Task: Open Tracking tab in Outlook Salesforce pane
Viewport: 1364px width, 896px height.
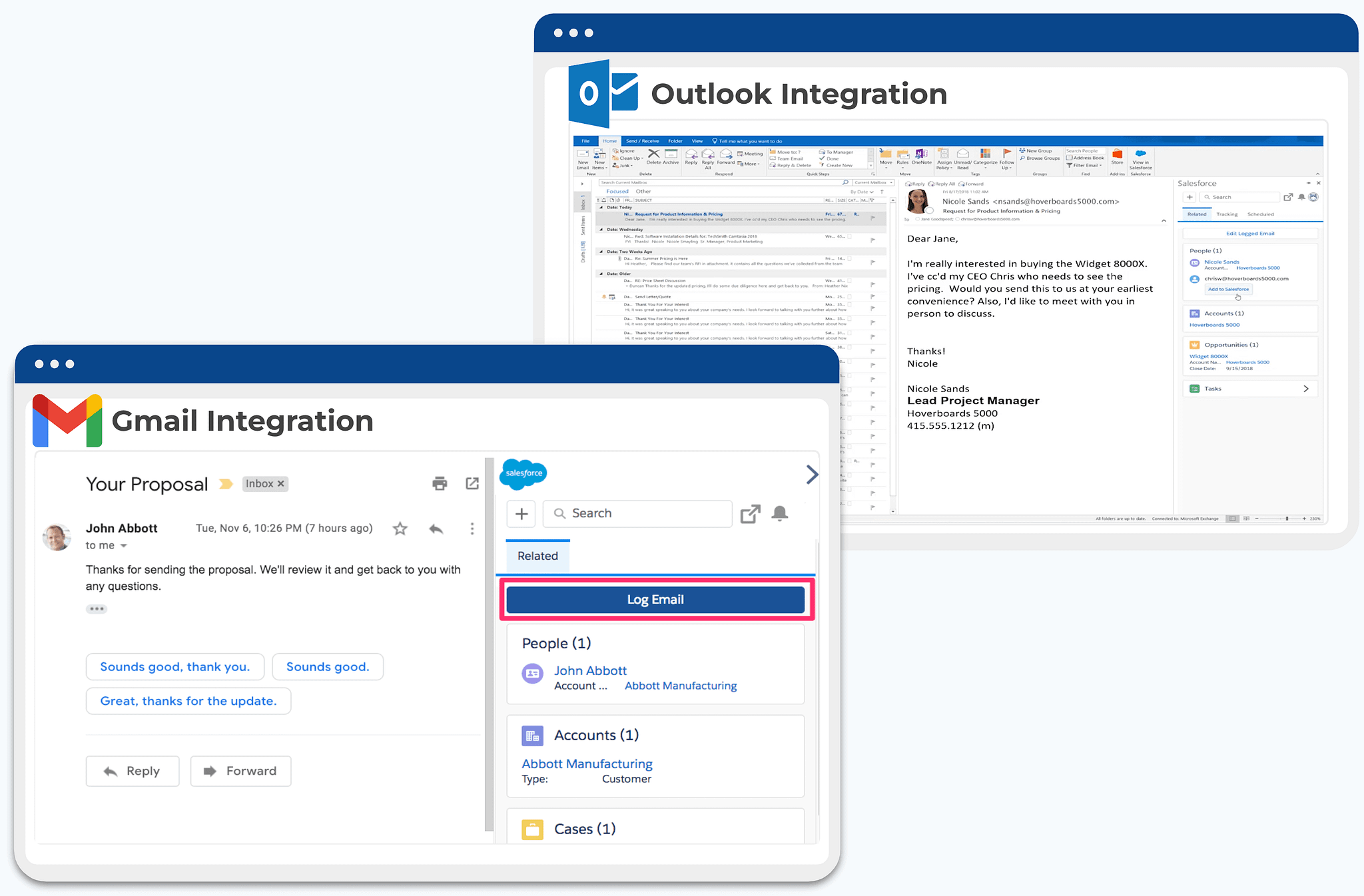Action: click(x=1227, y=214)
